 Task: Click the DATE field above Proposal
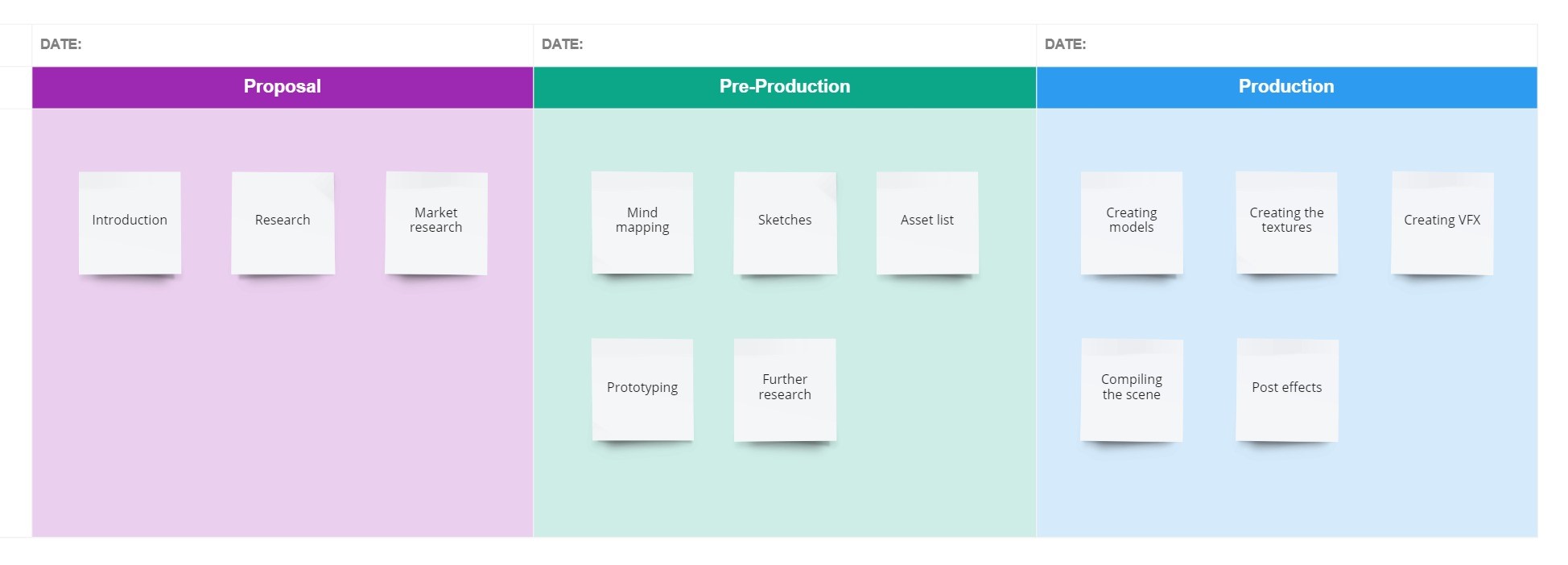coord(283,45)
